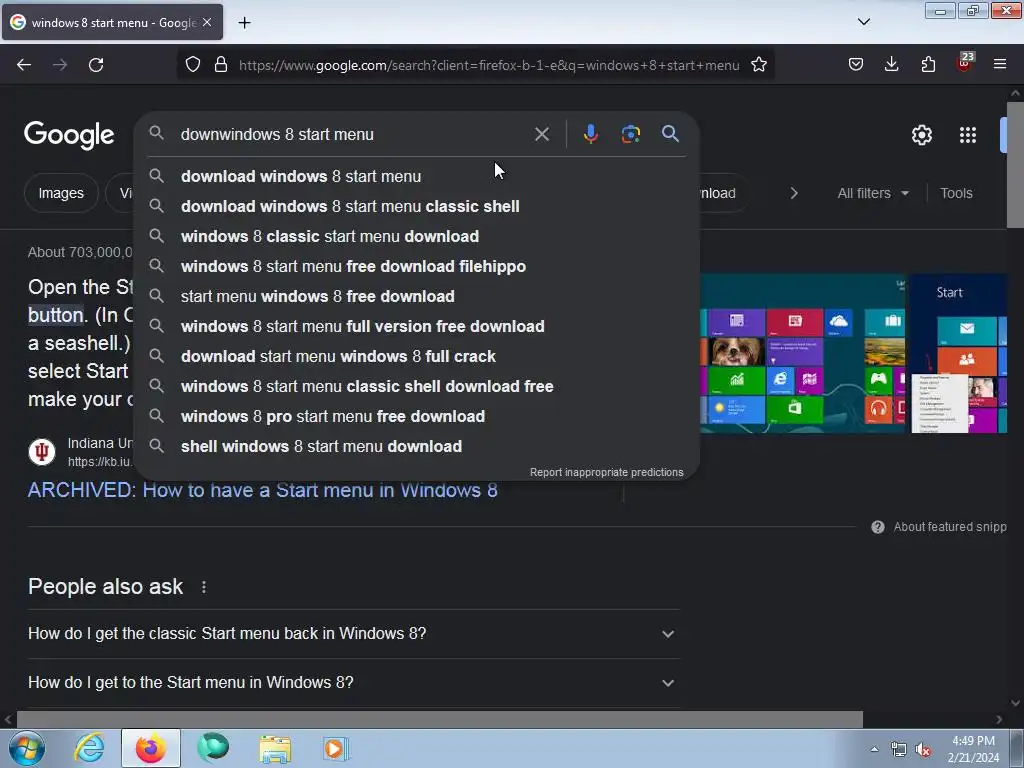Choose suggestion download windows 8 start menu
The width and height of the screenshot is (1024, 768).
point(417,176)
